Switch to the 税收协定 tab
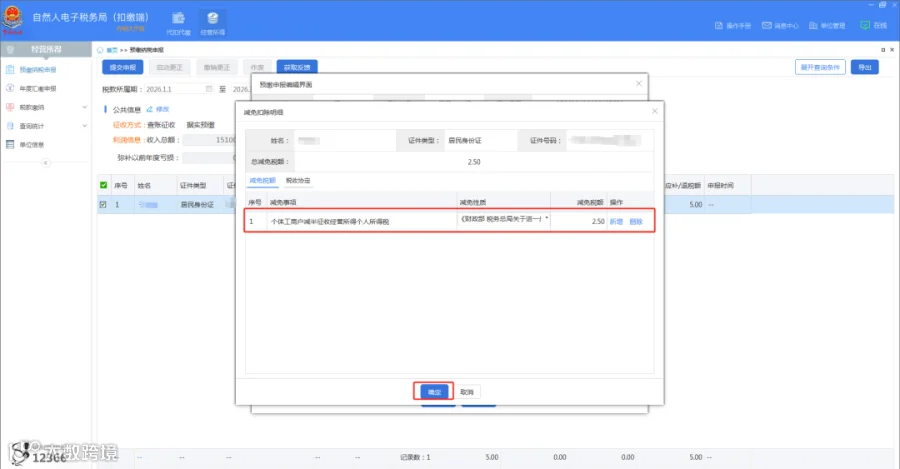Viewport: 900px width, 469px height. click(298, 180)
